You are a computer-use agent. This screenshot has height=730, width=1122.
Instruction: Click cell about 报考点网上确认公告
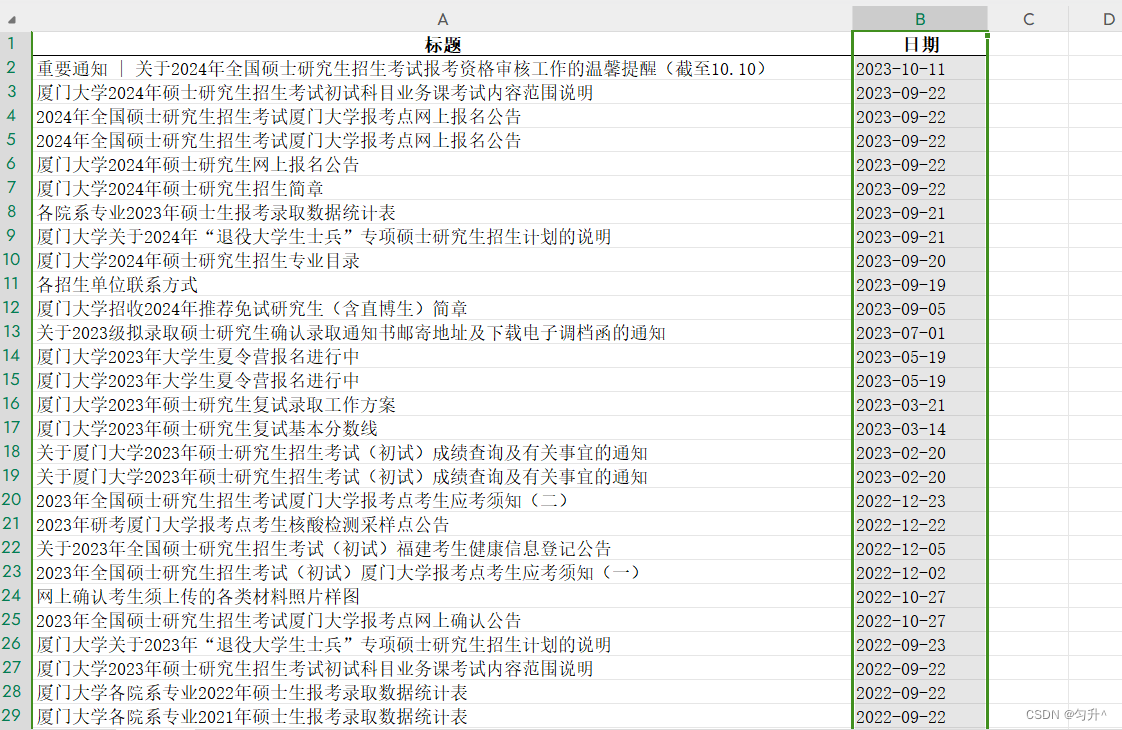click(x=442, y=620)
